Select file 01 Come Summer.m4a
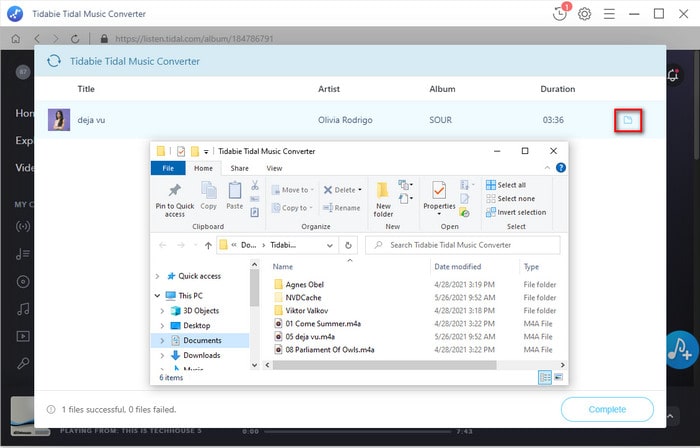 click(323, 324)
